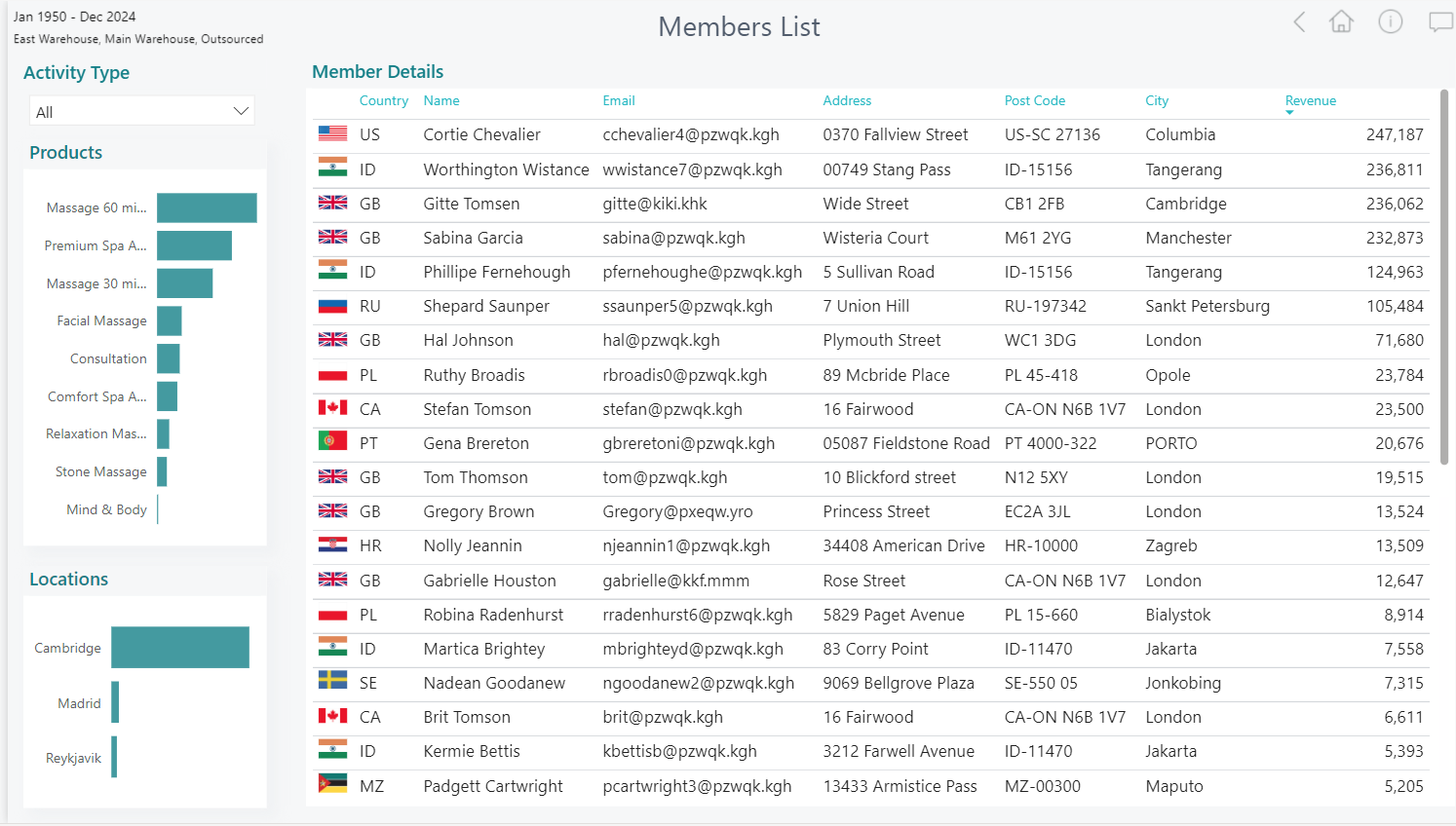Select the Madrid location bar
The height and width of the screenshot is (826, 1456).
115,702
